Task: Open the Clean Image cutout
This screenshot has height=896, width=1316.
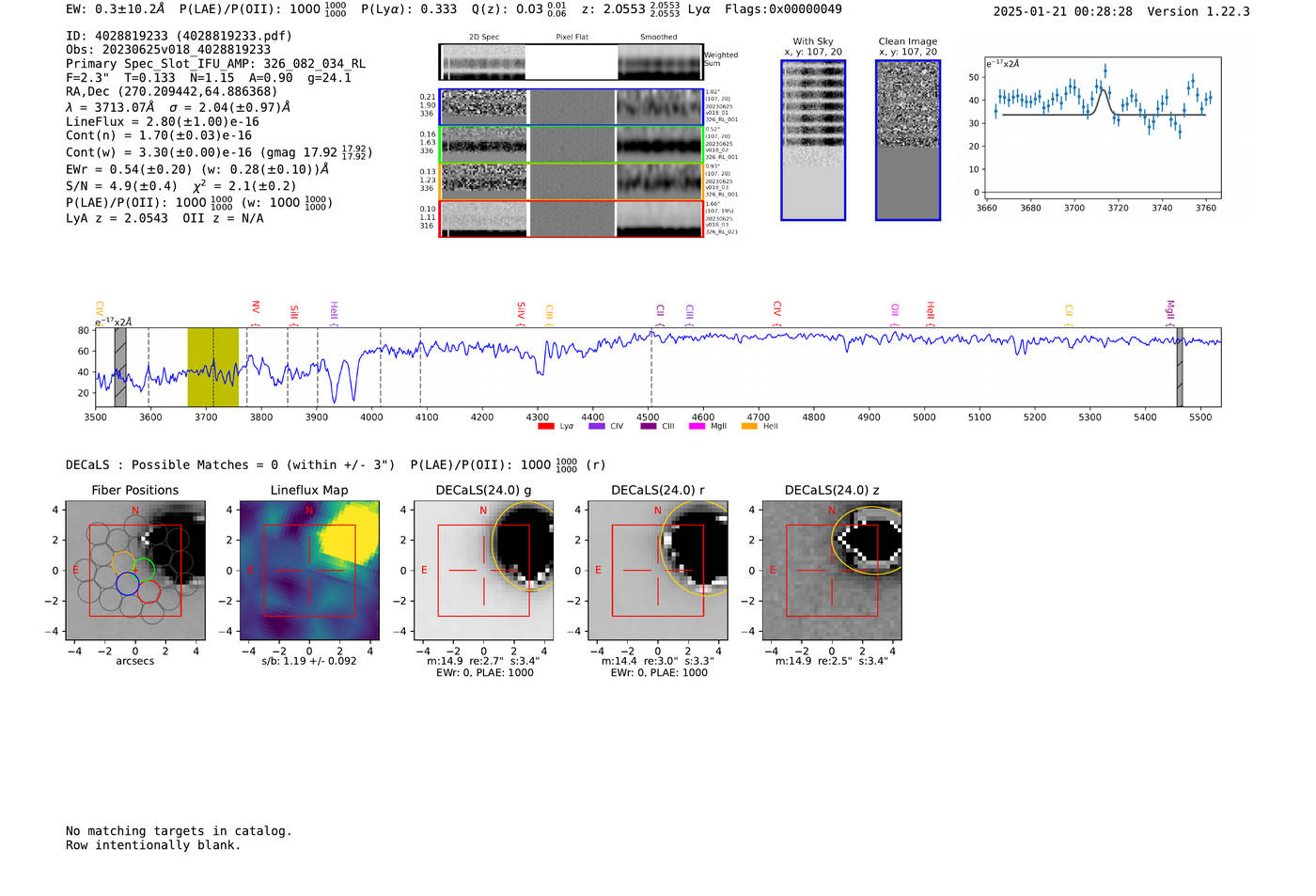Action: click(908, 140)
